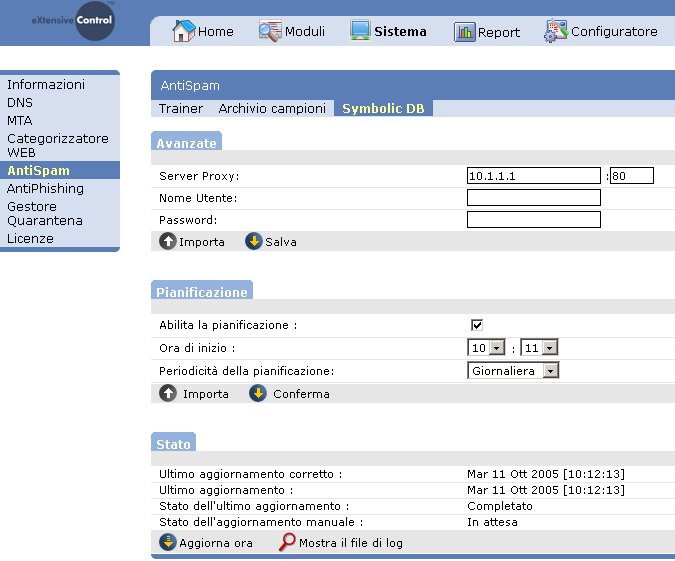Image resolution: width=675 pixels, height=561 pixels.
Task: Switch to the Archivio campioni tab
Action: 272,108
